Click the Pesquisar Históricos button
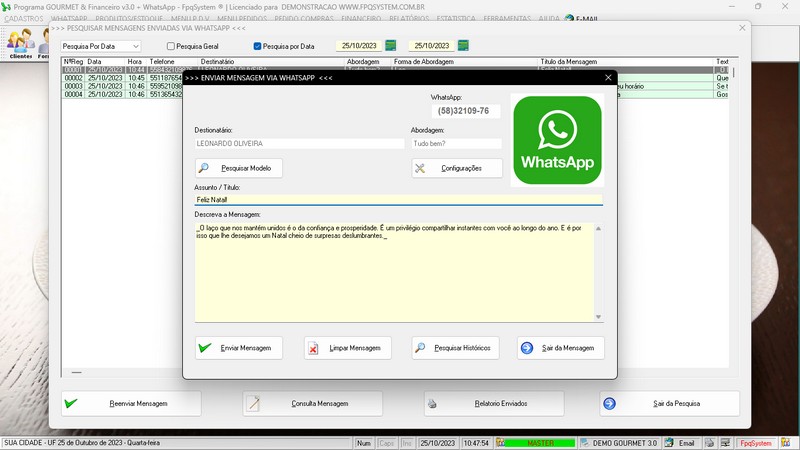 (x=455, y=348)
